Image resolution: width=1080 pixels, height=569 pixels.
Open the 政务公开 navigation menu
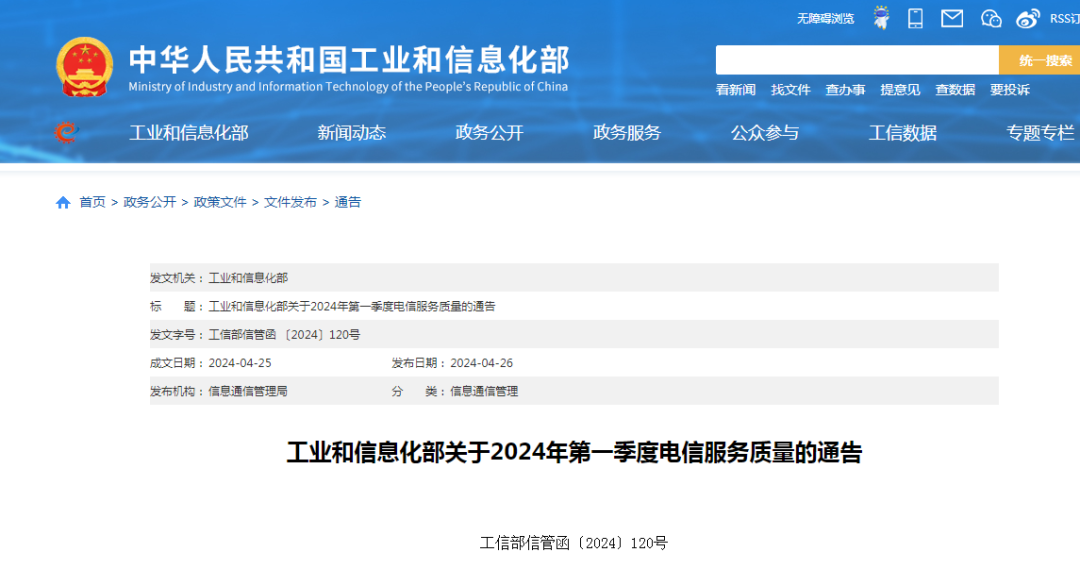[x=489, y=132]
